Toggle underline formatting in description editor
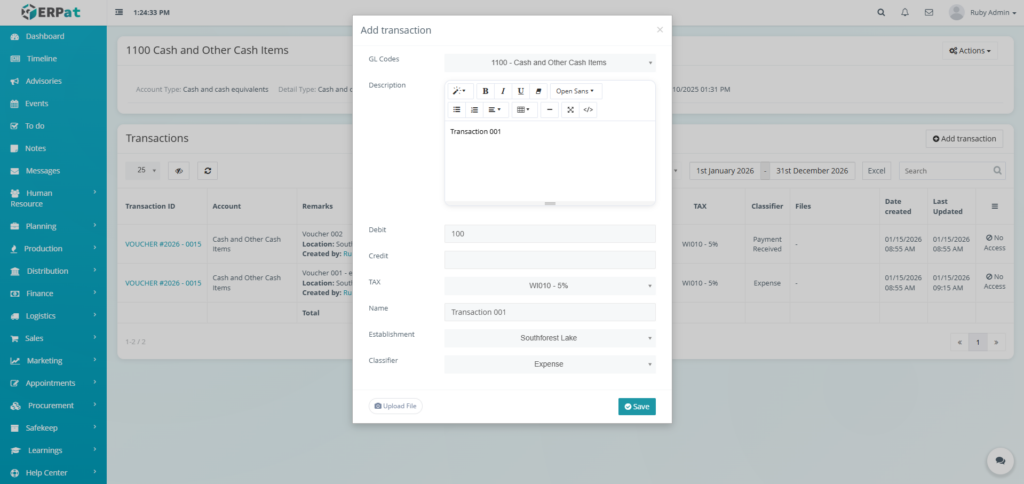This screenshot has height=484, width=1024. click(520, 91)
